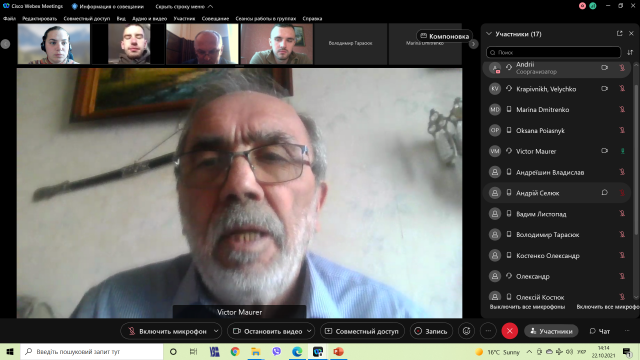Open reactions emoji button
The width and height of the screenshot is (640, 360).
coord(467,331)
